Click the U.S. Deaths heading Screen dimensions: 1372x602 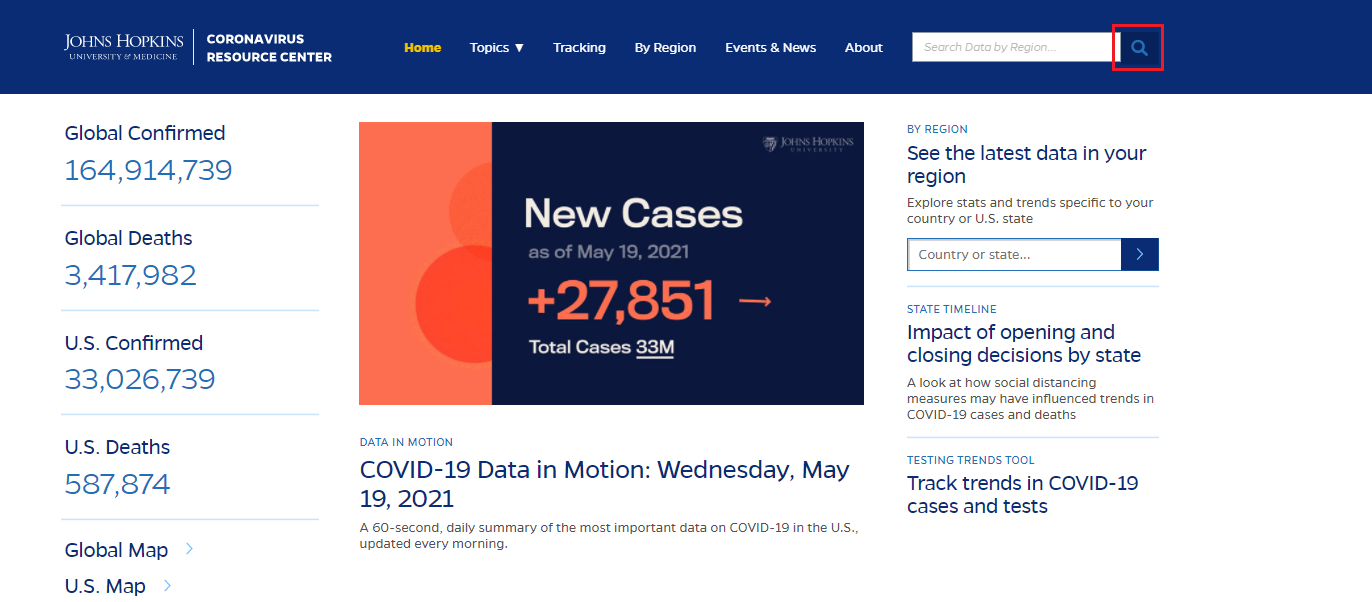pos(117,447)
